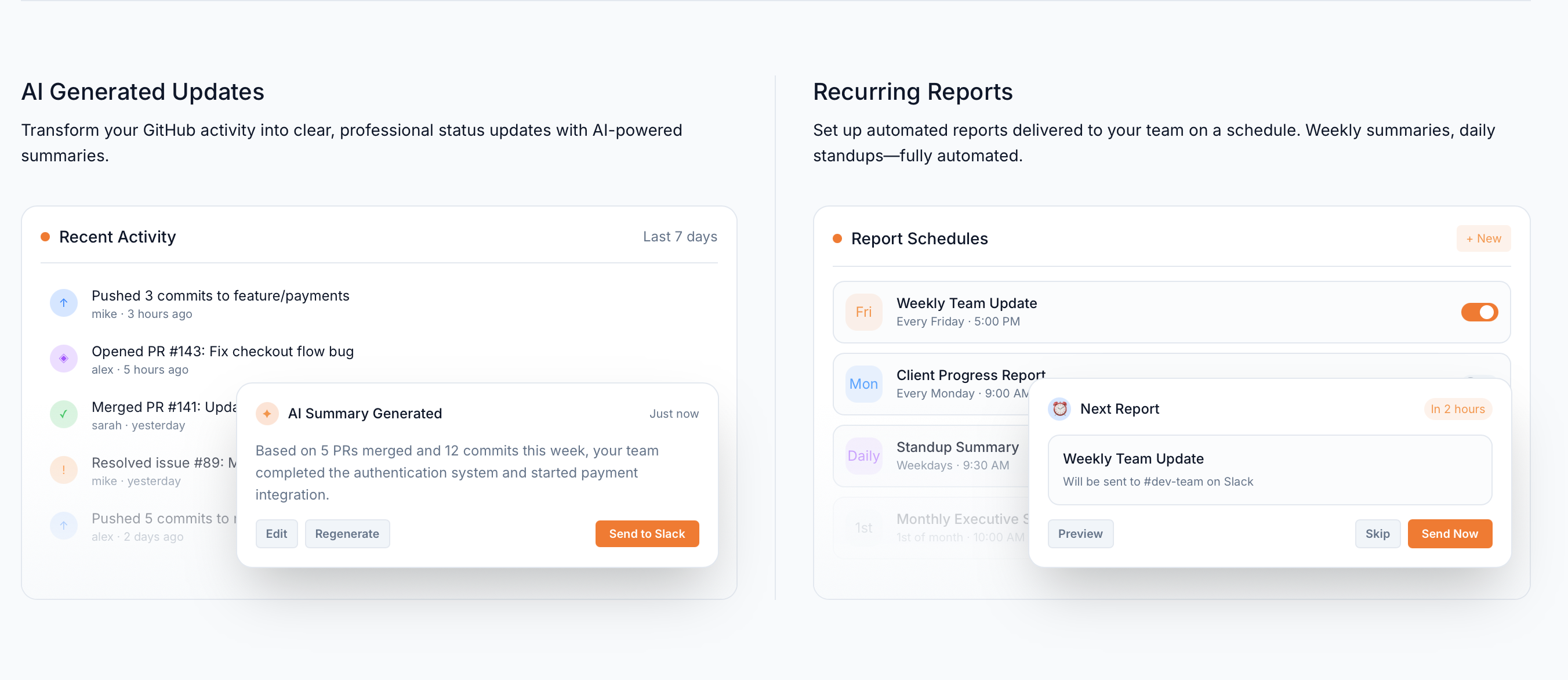Click the green merged checkmark icon
The image size is (1568, 680).
click(63, 415)
